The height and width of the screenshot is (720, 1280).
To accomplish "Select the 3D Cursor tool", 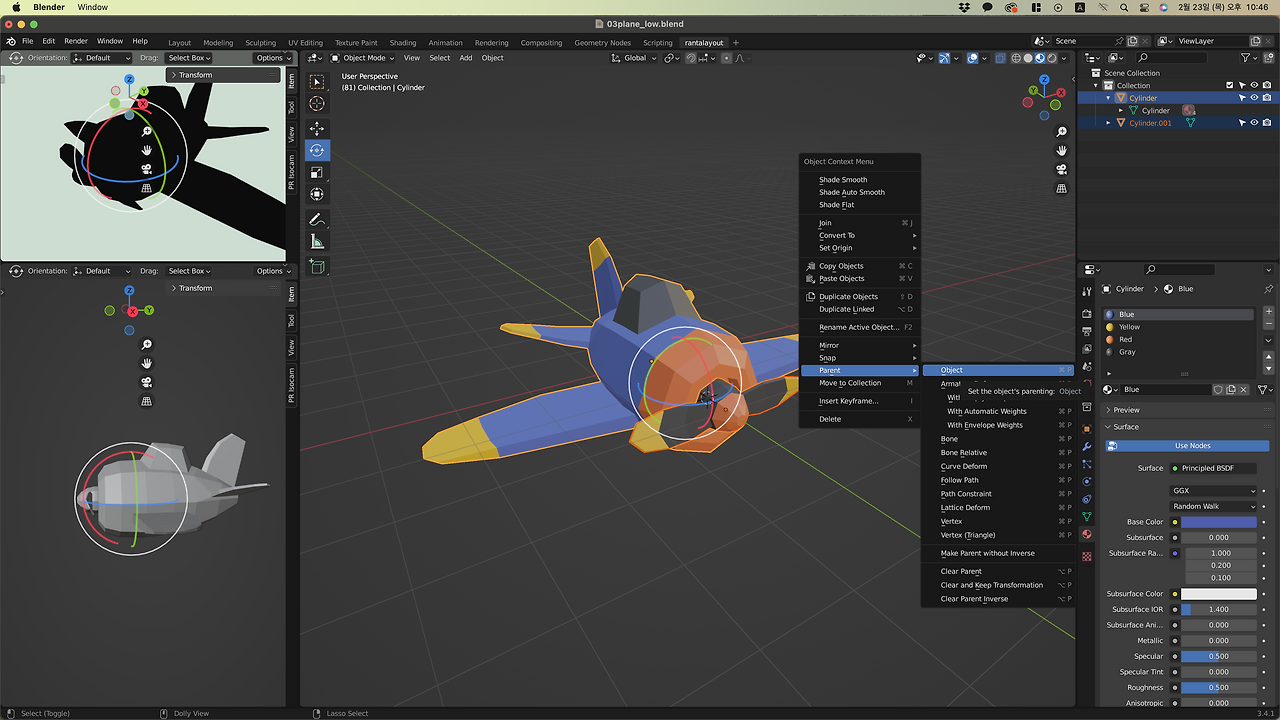I will (317, 104).
